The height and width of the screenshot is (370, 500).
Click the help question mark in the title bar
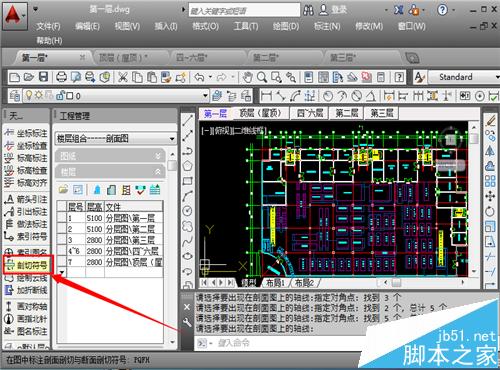click(442, 10)
